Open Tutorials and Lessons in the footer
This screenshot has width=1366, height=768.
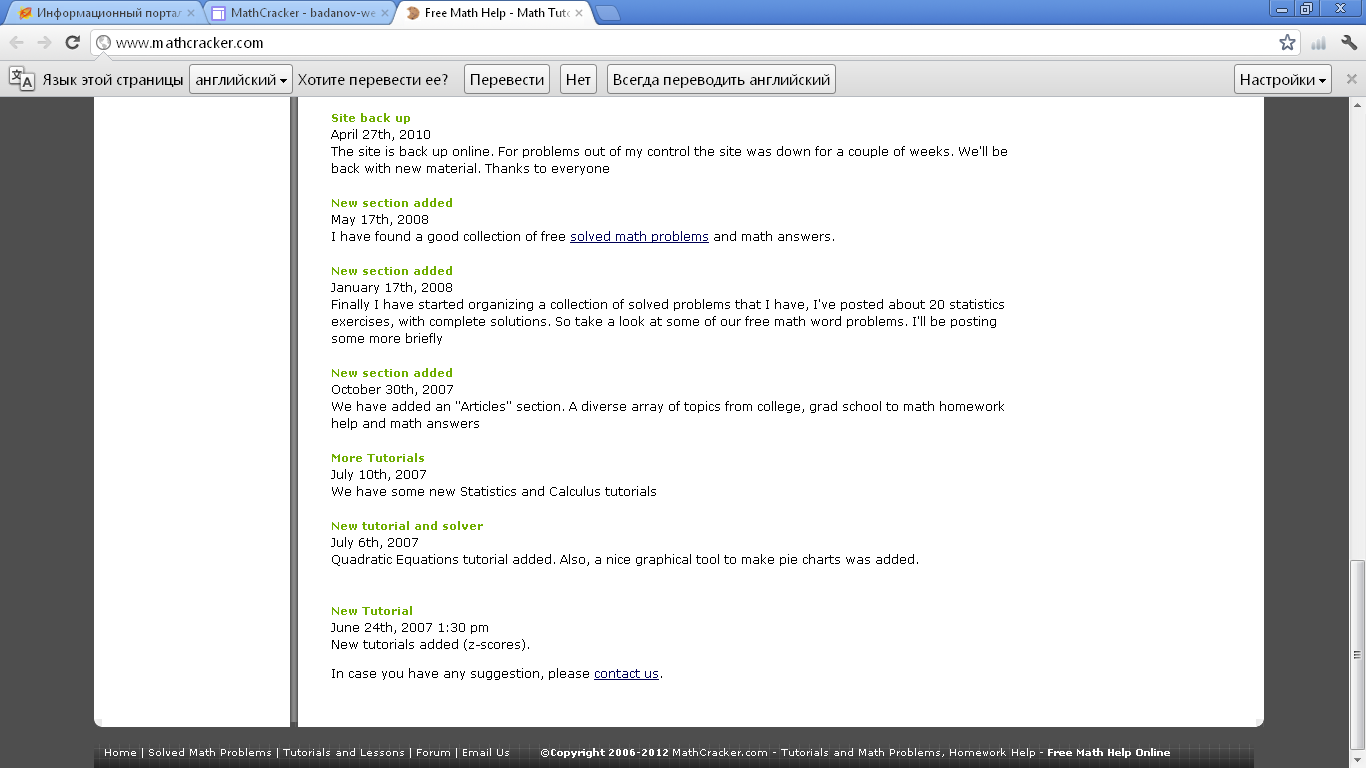(x=344, y=753)
